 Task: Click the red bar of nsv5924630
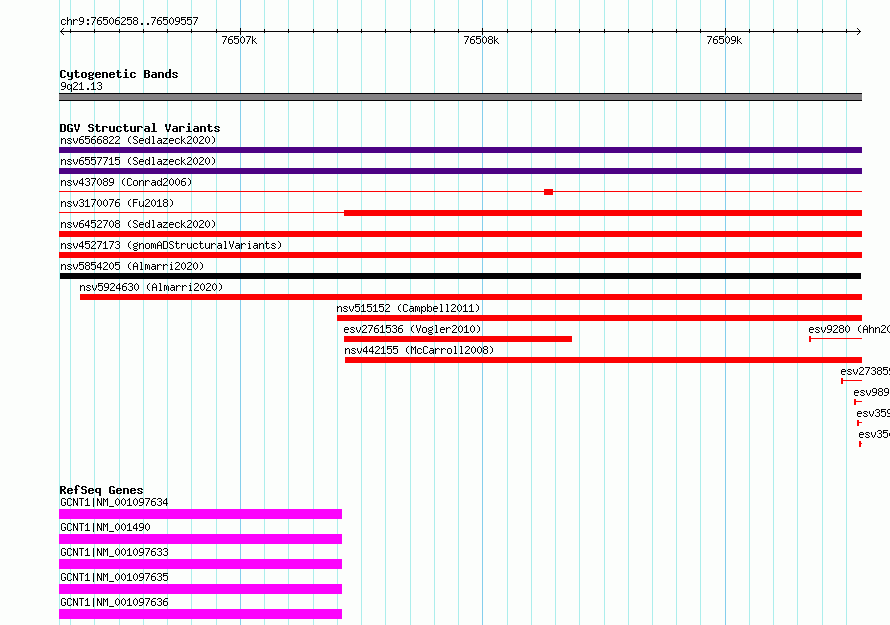click(471, 297)
